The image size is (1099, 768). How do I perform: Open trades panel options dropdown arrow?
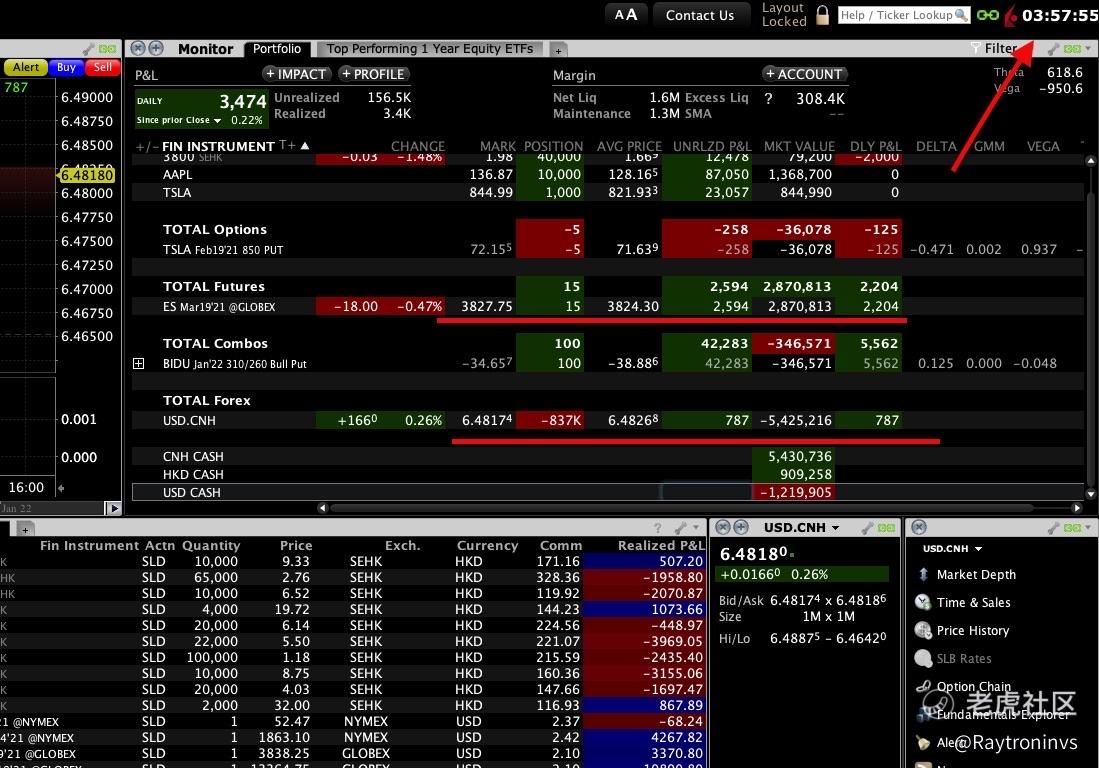(x=696, y=528)
